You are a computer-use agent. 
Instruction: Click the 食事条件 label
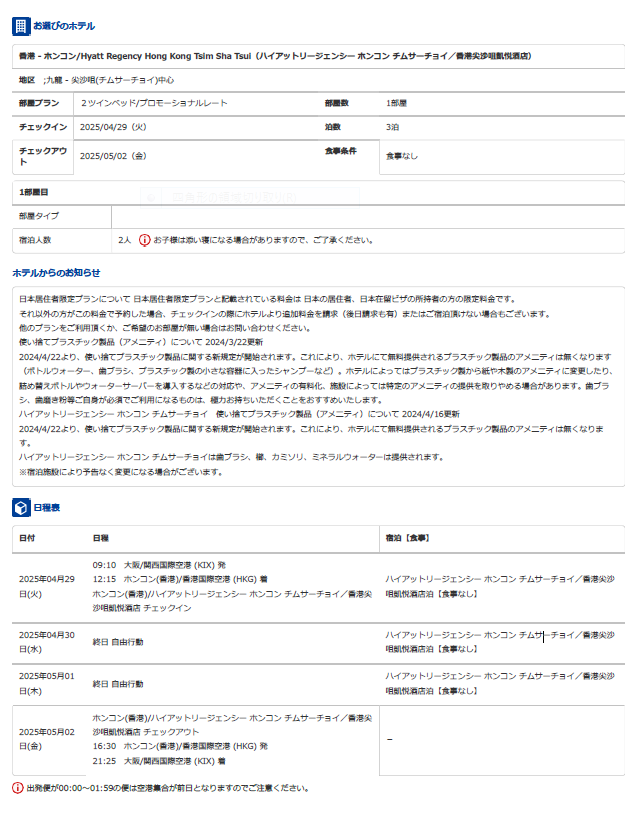tap(340, 151)
